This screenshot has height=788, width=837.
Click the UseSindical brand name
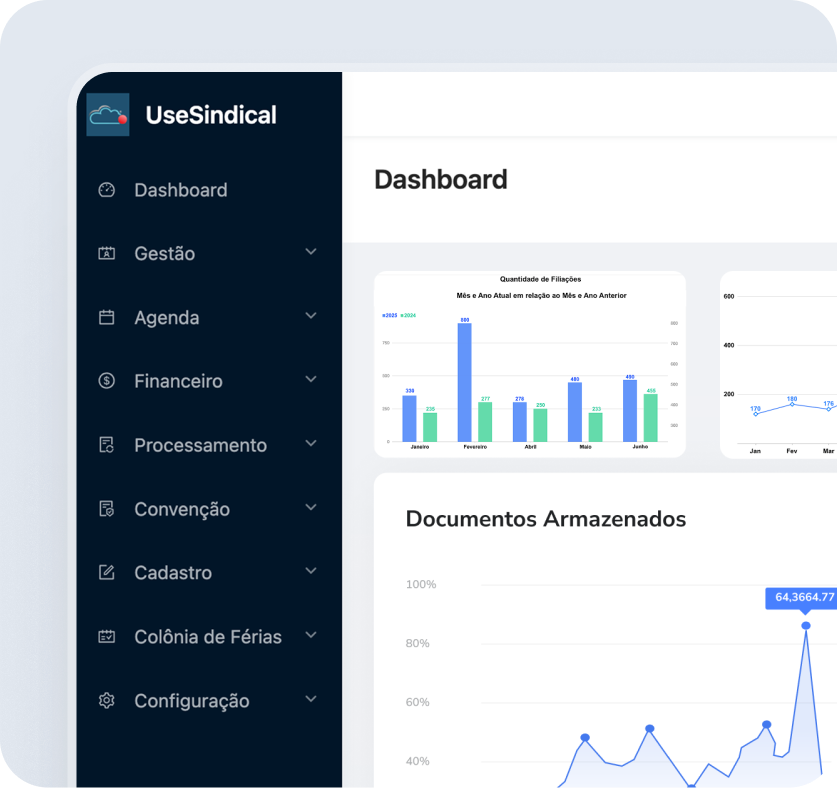pyautogui.click(x=211, y=115)
